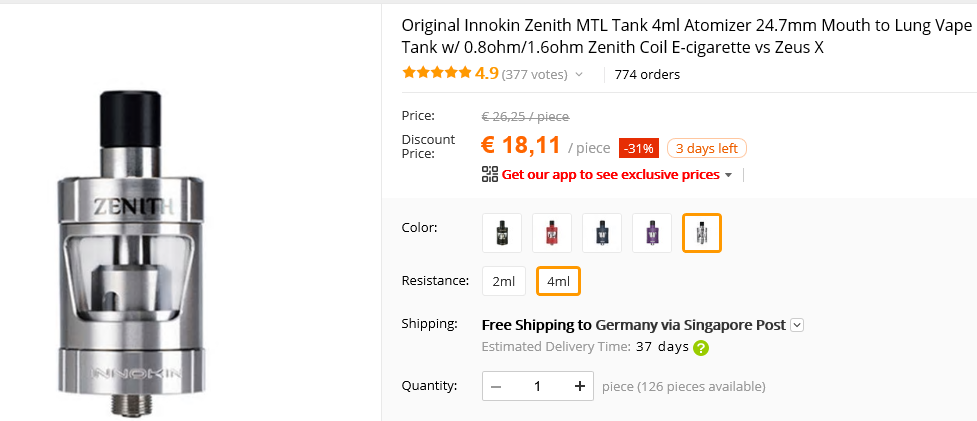The width and height of the screenshot is (977, 421).
Task: Select the black color variant
Action: [502, 233]
